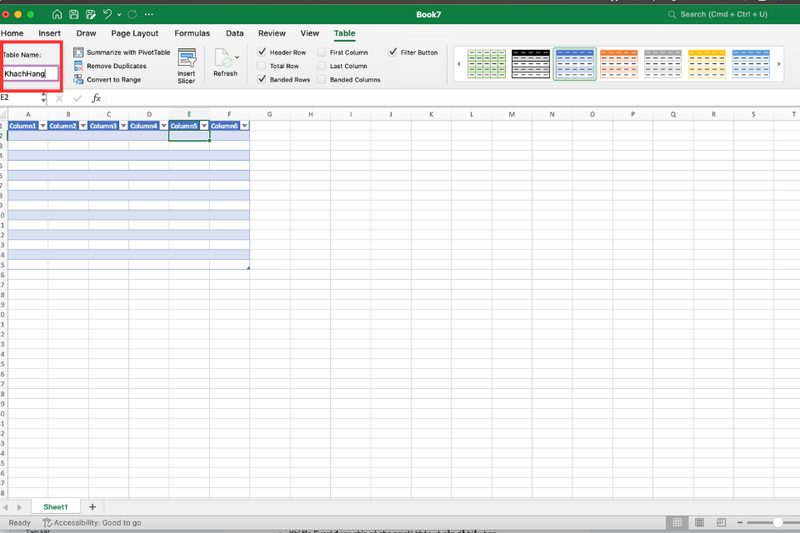Click the Home icon in title bar

[x=57, y=14]
